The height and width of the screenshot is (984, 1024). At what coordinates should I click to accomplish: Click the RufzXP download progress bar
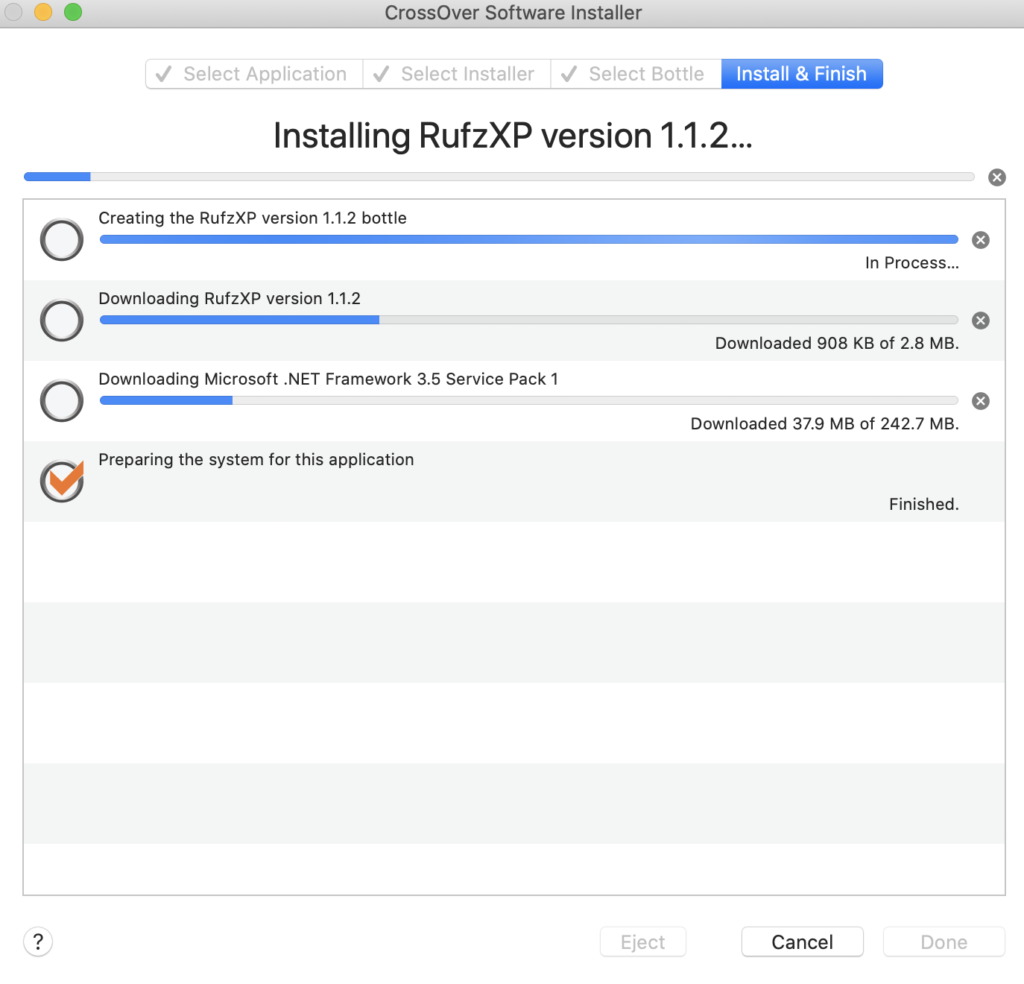528,320
